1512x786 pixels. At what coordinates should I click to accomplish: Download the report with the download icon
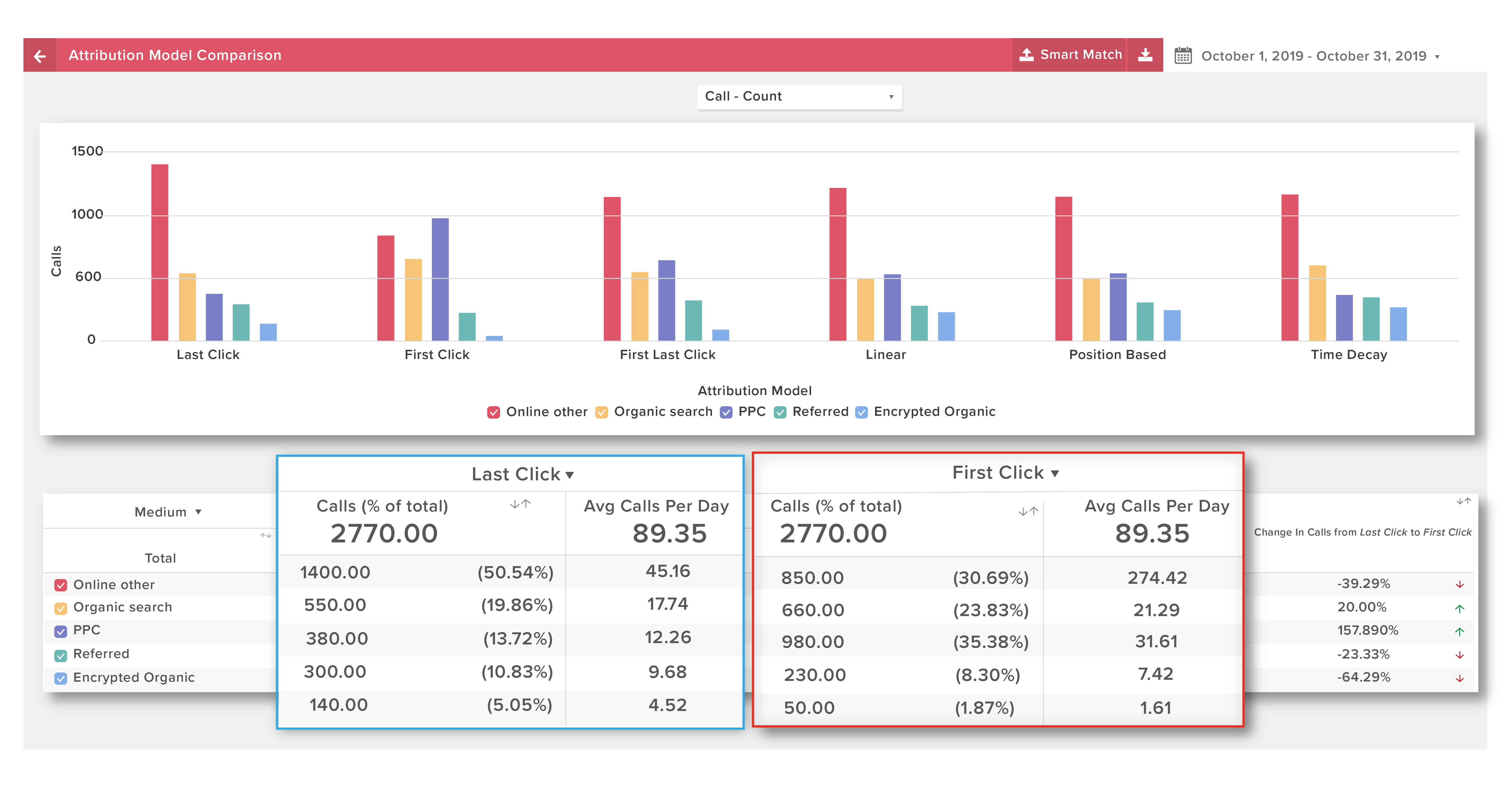(x=1145, y=55)
